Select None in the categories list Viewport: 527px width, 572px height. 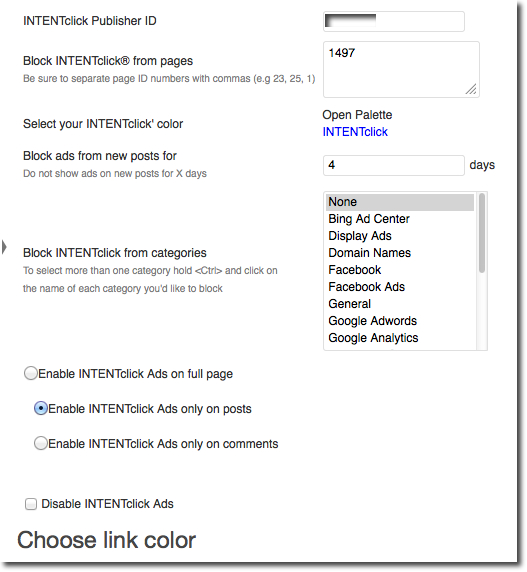pos(400,202)
